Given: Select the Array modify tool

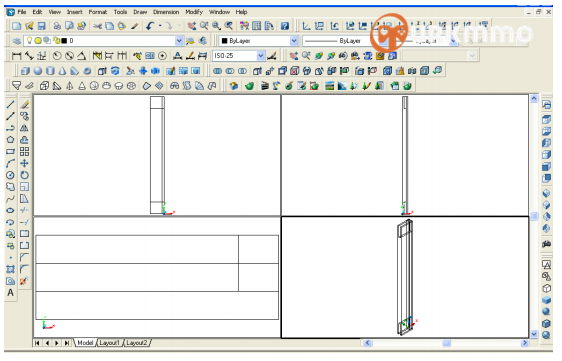Looking at the screenshot, I should click(x=24, y=152).
